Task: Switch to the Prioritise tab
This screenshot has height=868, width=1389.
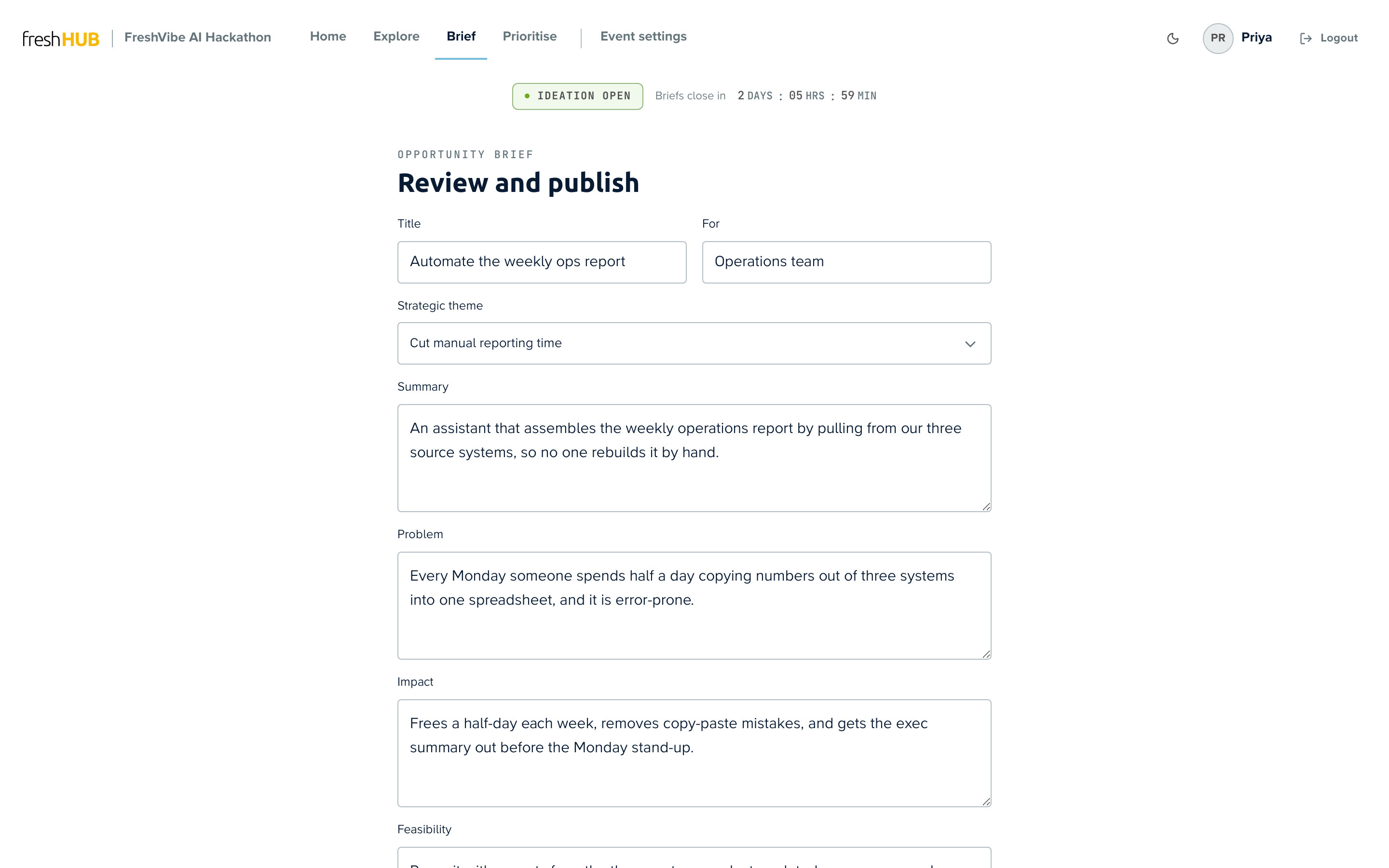Action: coord(529,37)
